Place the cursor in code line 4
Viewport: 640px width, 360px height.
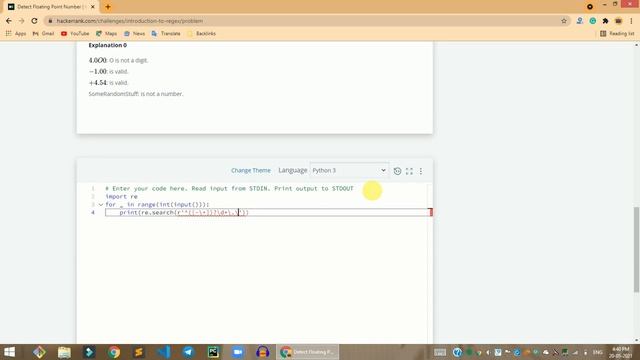(x=267, y=212)
